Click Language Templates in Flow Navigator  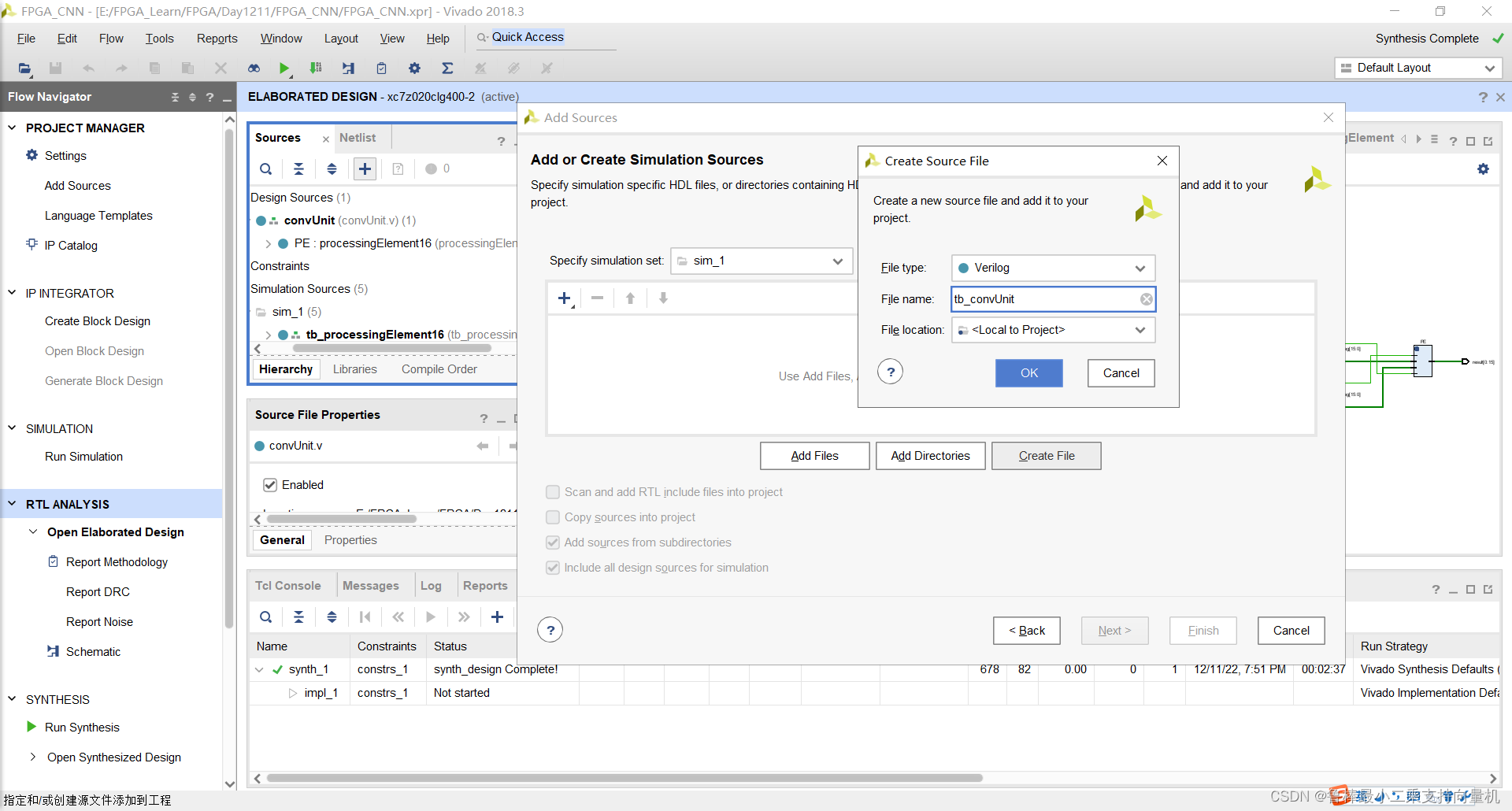pos(98,216)
